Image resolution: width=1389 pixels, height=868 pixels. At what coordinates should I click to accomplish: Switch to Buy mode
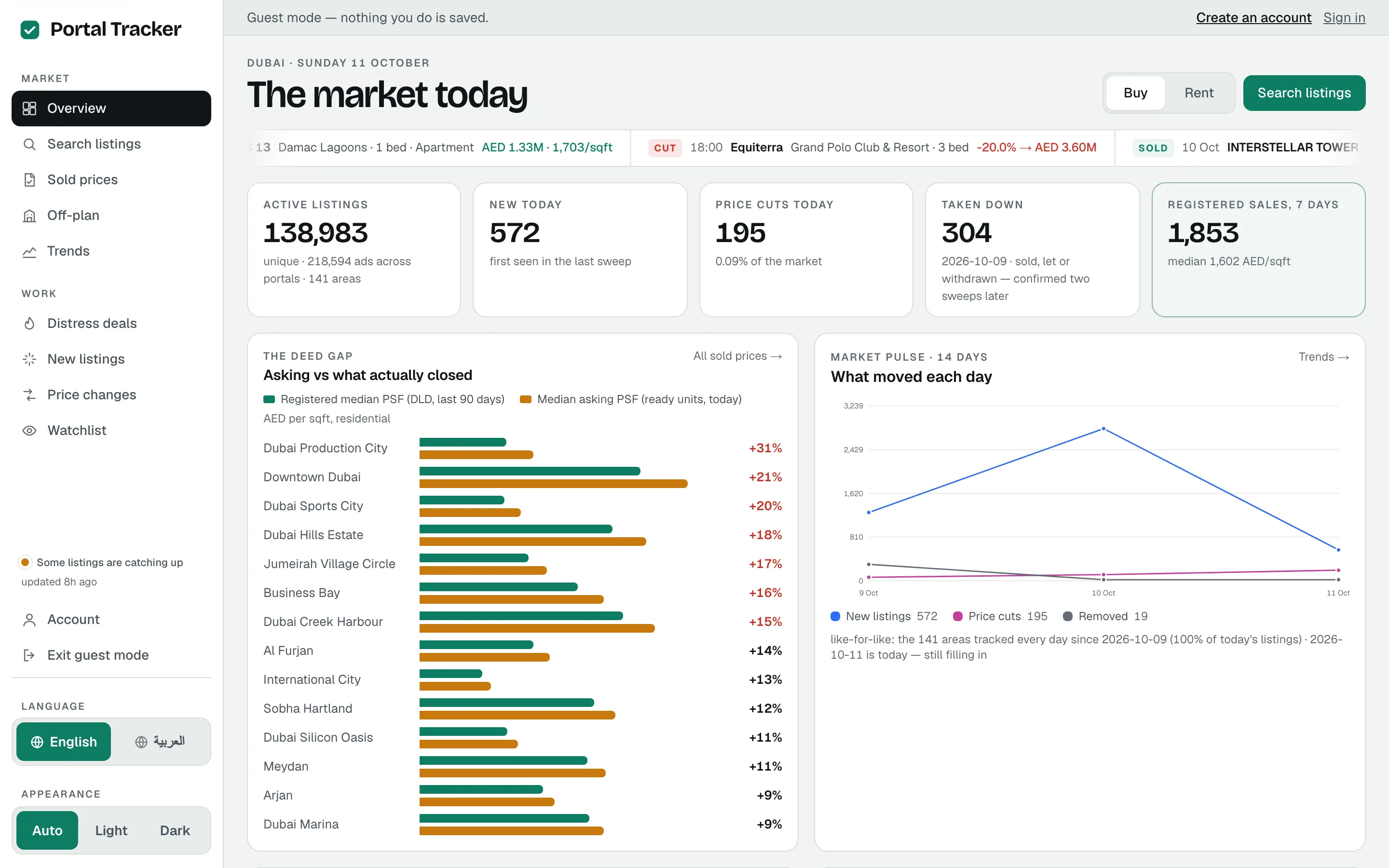(x=1135, y=93)
